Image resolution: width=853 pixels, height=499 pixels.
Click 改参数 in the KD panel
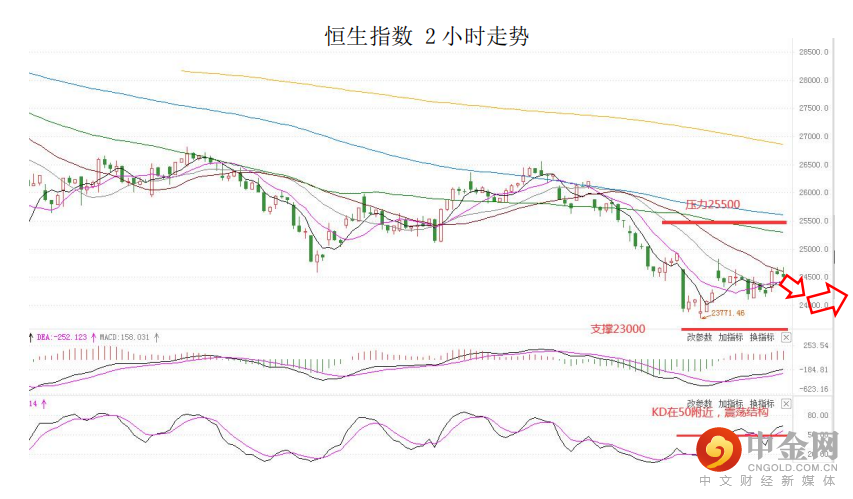point(699,401)
